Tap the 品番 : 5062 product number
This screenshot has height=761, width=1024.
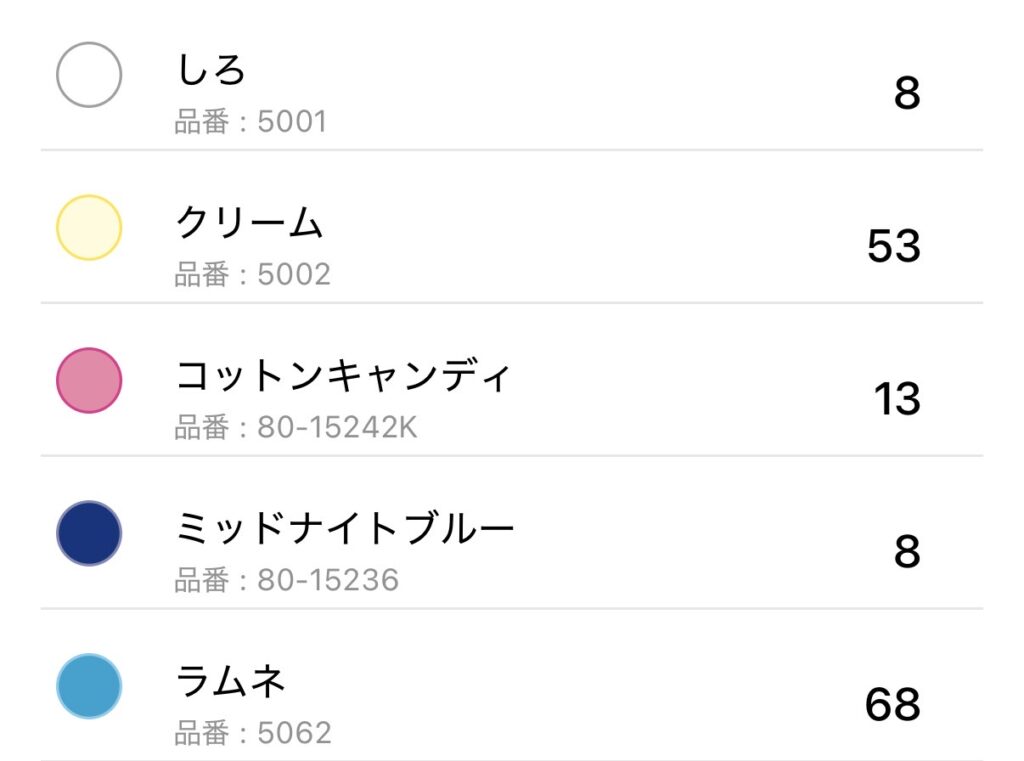[x=253, y=733]
